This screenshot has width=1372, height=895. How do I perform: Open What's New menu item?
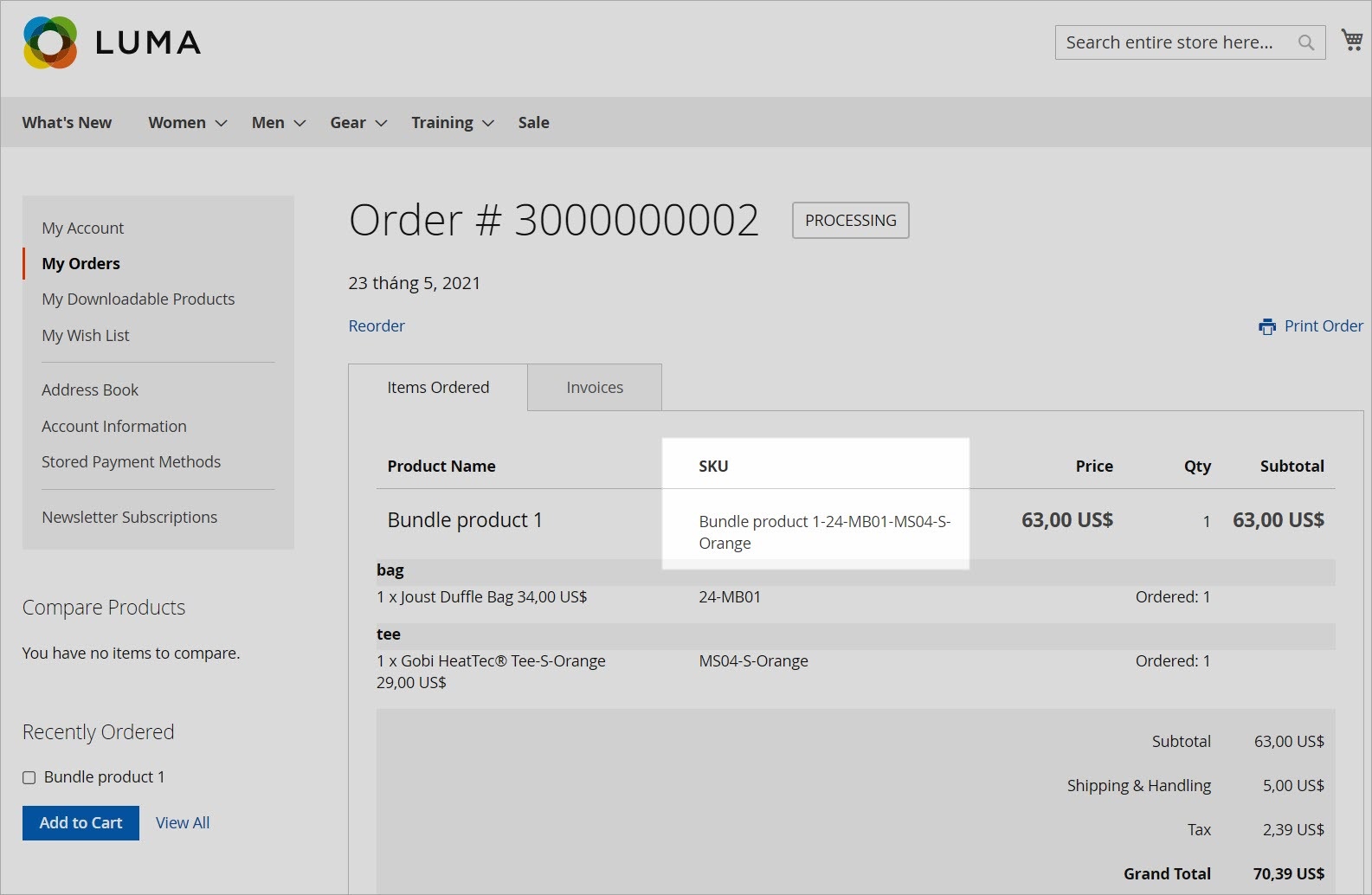[x=67, y=123]
